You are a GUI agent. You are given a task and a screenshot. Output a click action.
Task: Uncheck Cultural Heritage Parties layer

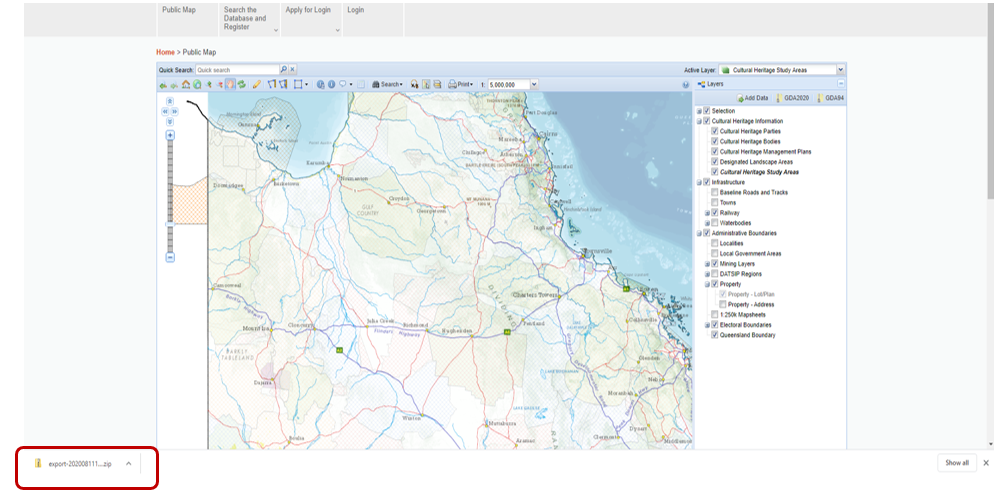[715, 131]
